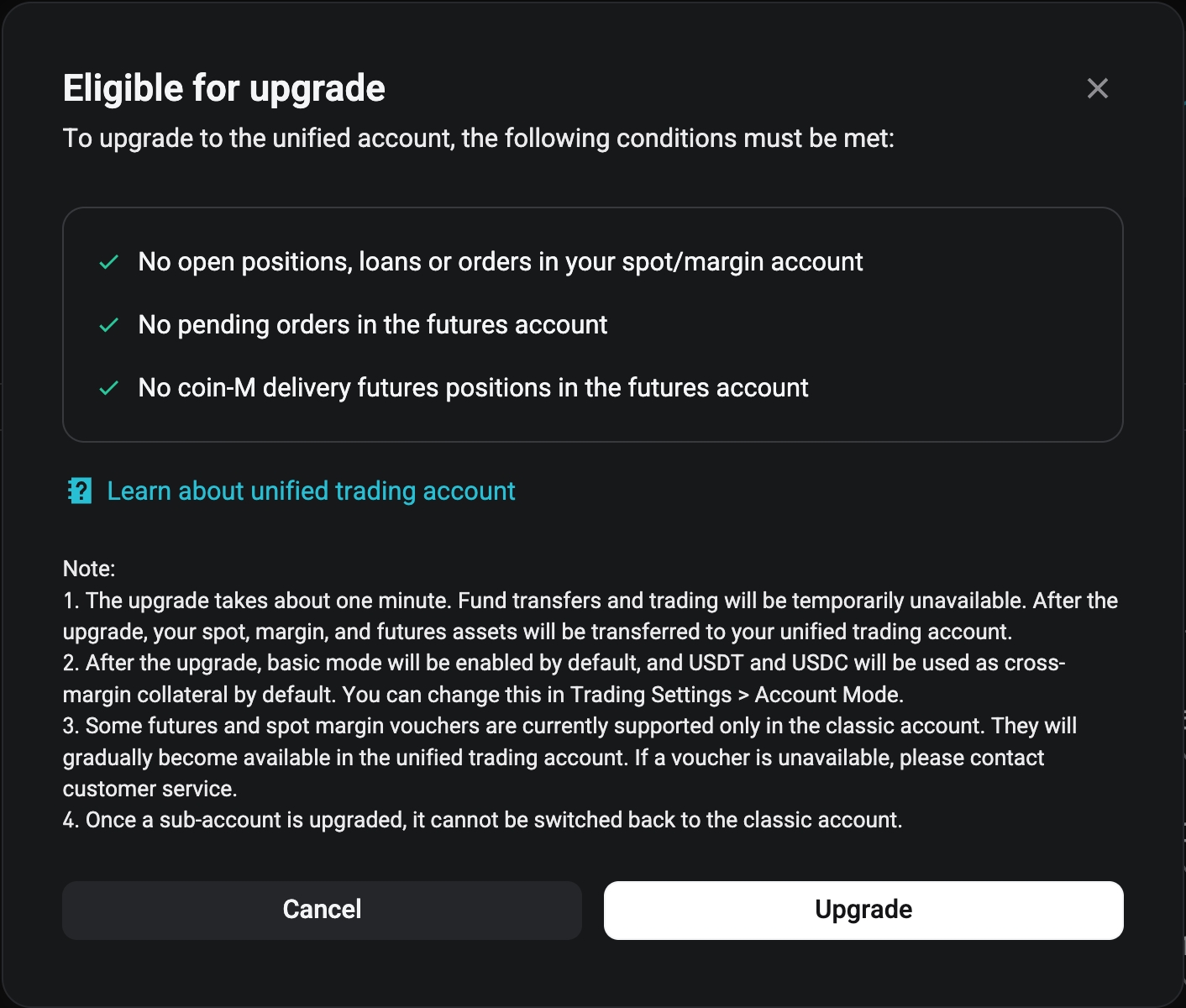The width and height of the screenshot is (1186, 1008).
Task: Click checkmark beside coin-M delivery futures condition
Action: (x=108, y=388)
